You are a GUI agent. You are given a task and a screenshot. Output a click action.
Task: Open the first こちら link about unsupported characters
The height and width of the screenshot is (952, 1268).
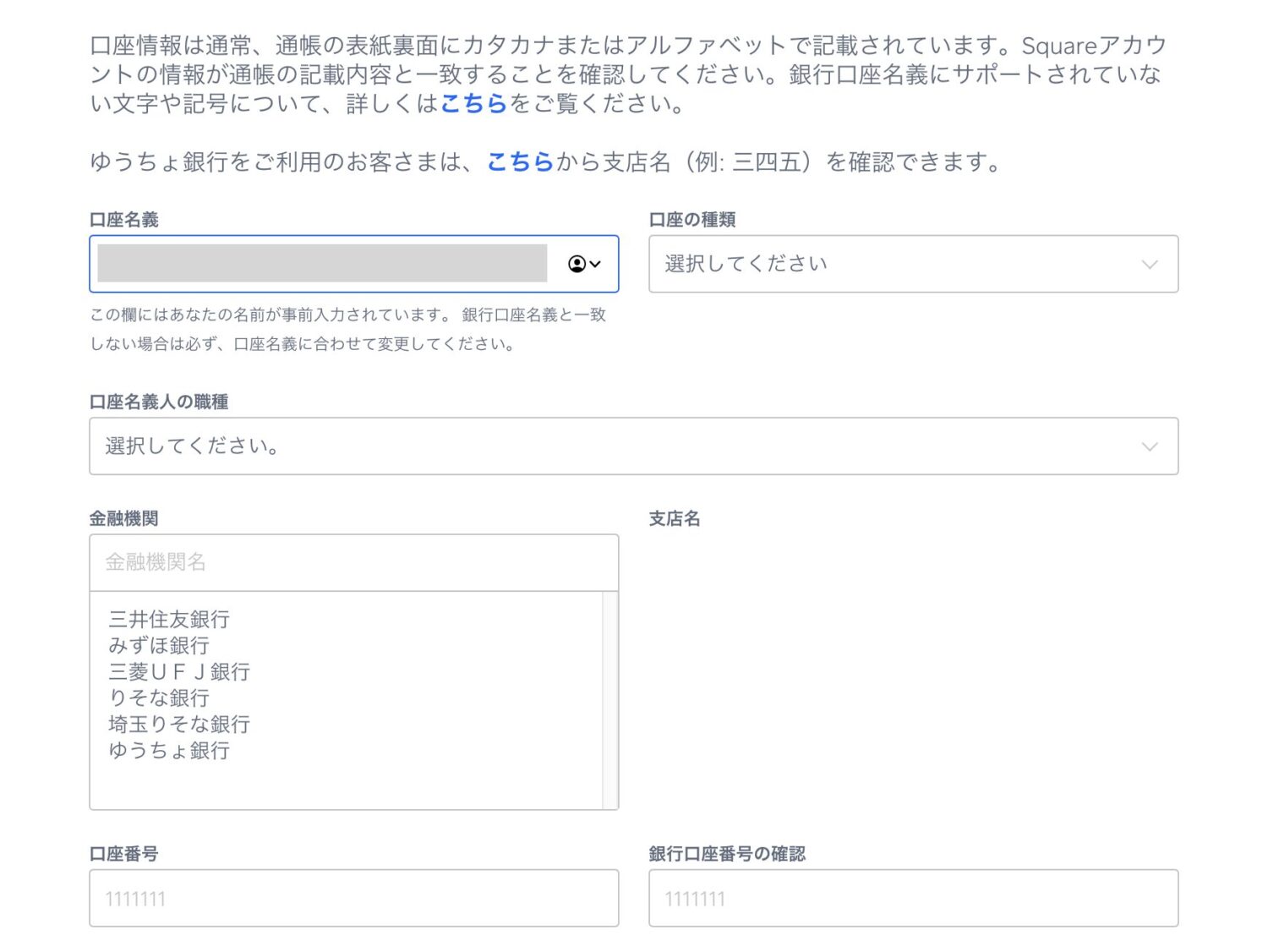pos(473,105)
